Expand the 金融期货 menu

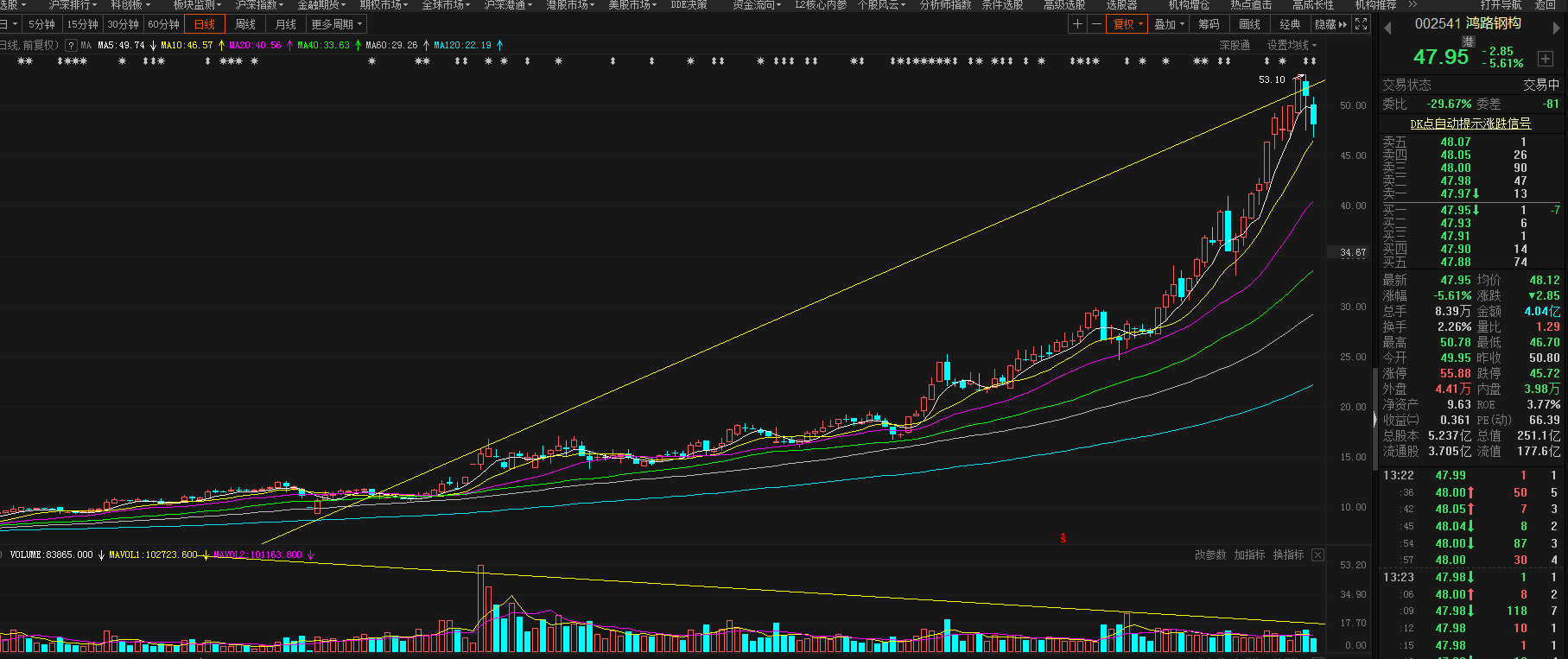(x=323, y=5)
